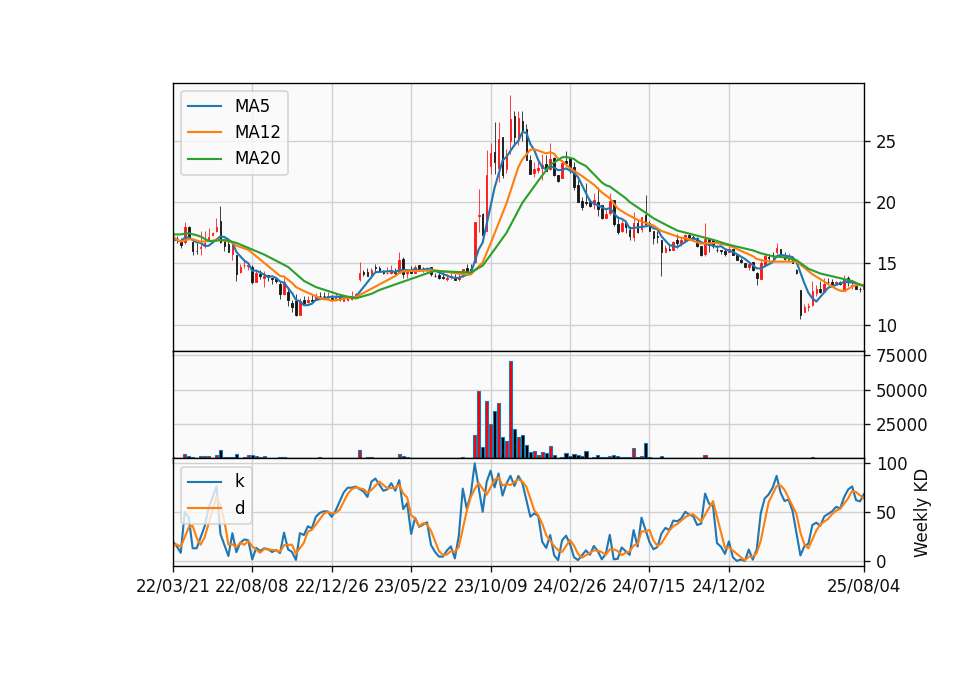The height and width of the screenshot is (690, 960).
Task: Click the MA5 legend label
Action: click(252, 106)
